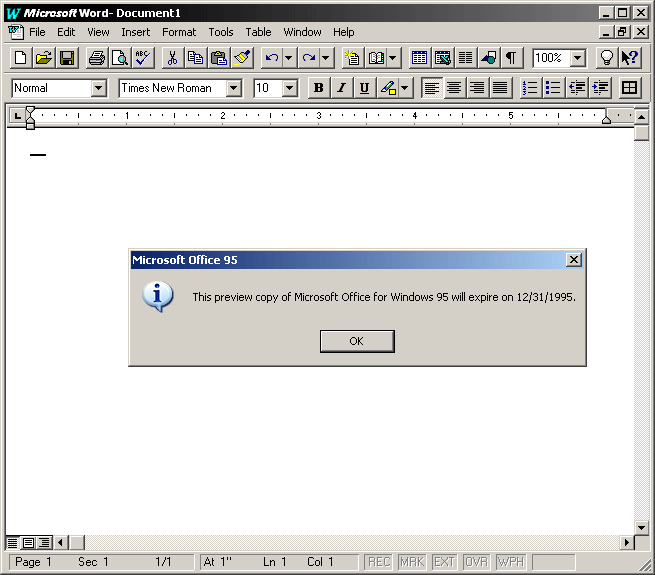The width and height of the screenshot is (655, 575).
Task: Align text left
Action: tap(431, 88)
